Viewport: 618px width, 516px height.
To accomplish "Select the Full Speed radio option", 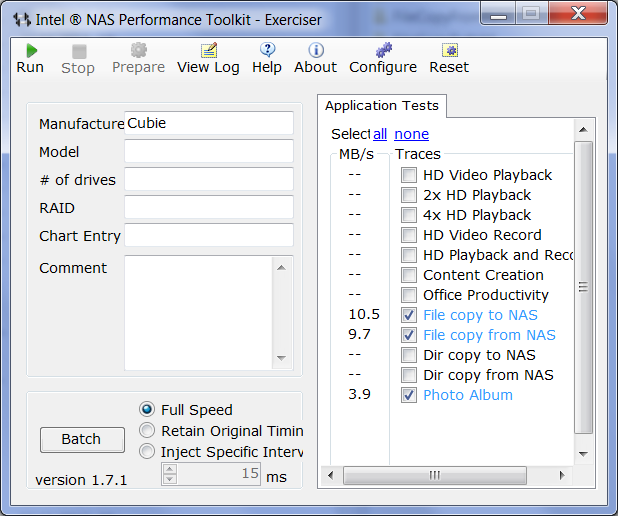I will (x=147, y=410).
